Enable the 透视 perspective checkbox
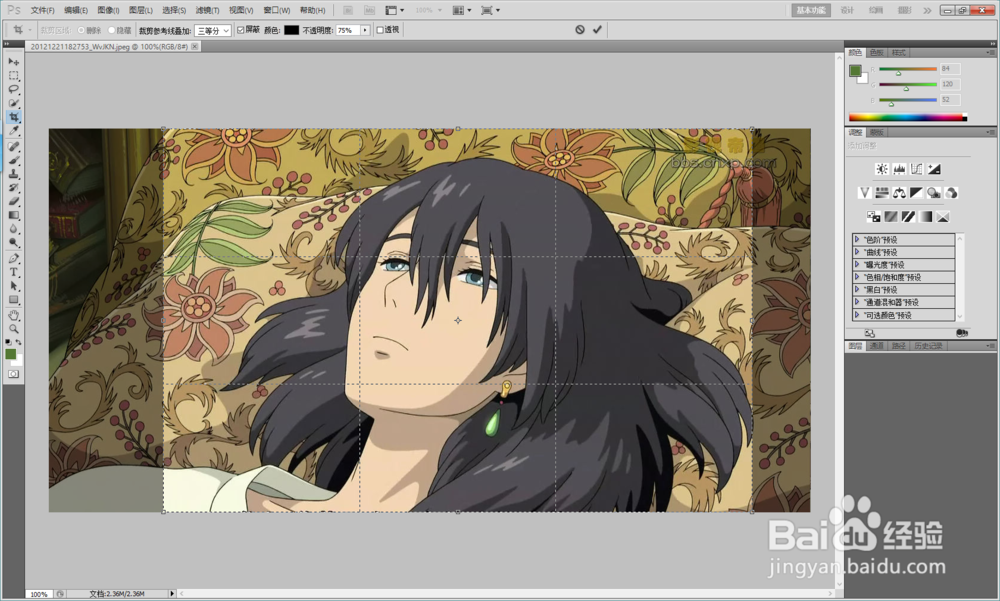 [x=380, y=30]
